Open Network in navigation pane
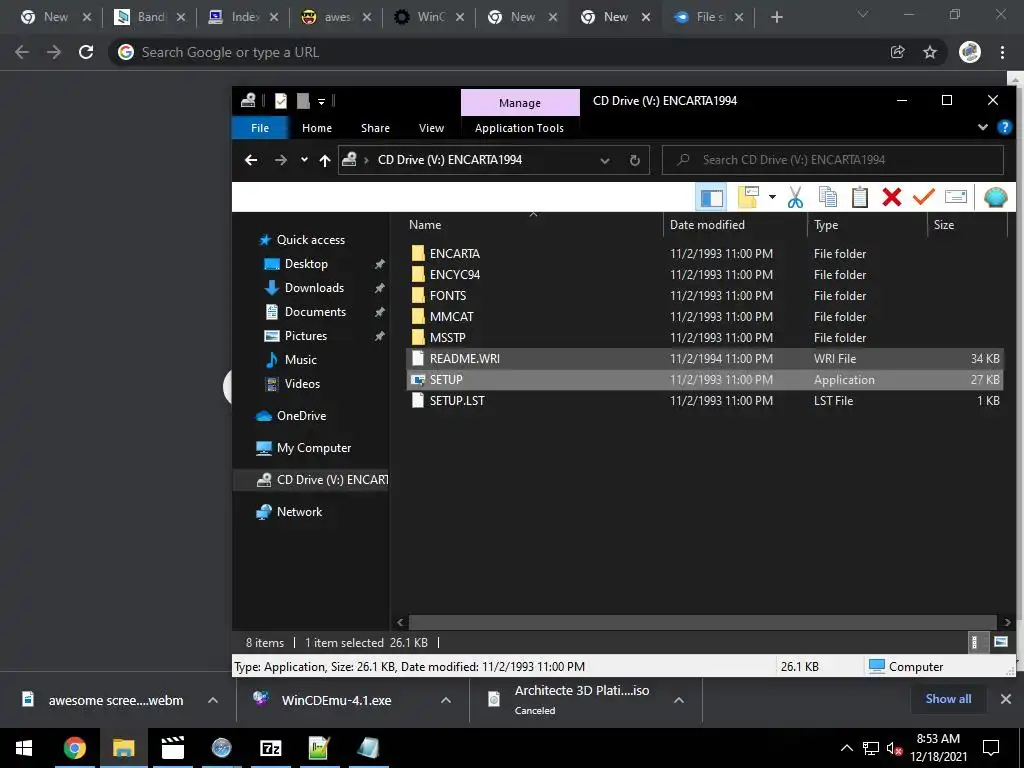This screenshot has height=768, width=1024. [299, 512]
